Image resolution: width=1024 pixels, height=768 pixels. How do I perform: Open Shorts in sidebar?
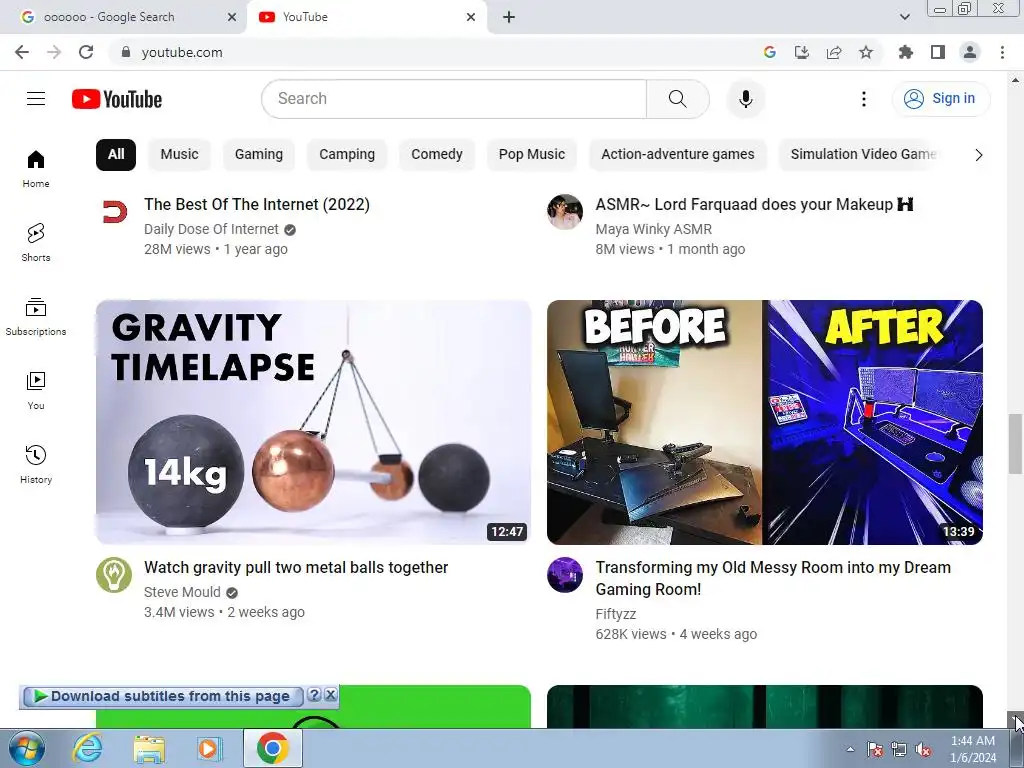36,242
